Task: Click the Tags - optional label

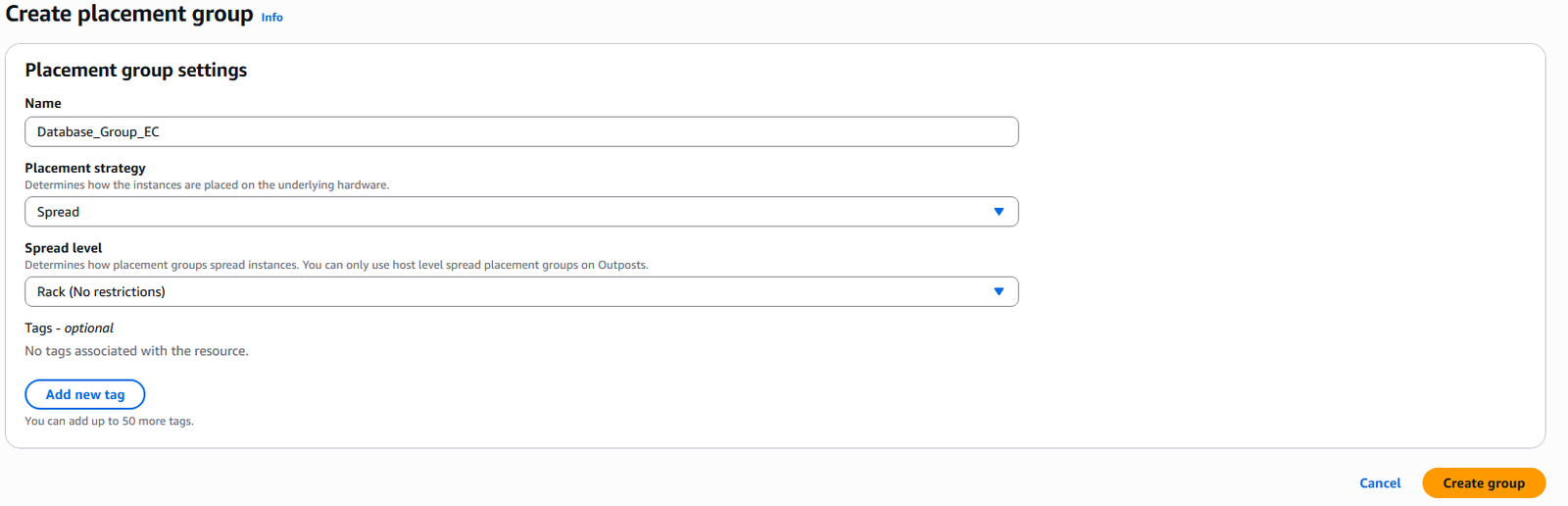Action: click(70, 328)
